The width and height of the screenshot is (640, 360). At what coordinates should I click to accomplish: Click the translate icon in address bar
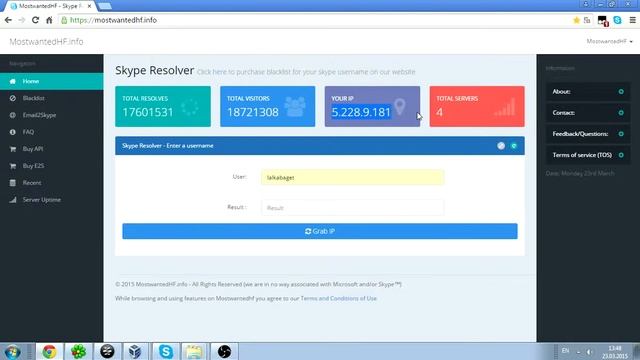[x=587, y=20]
